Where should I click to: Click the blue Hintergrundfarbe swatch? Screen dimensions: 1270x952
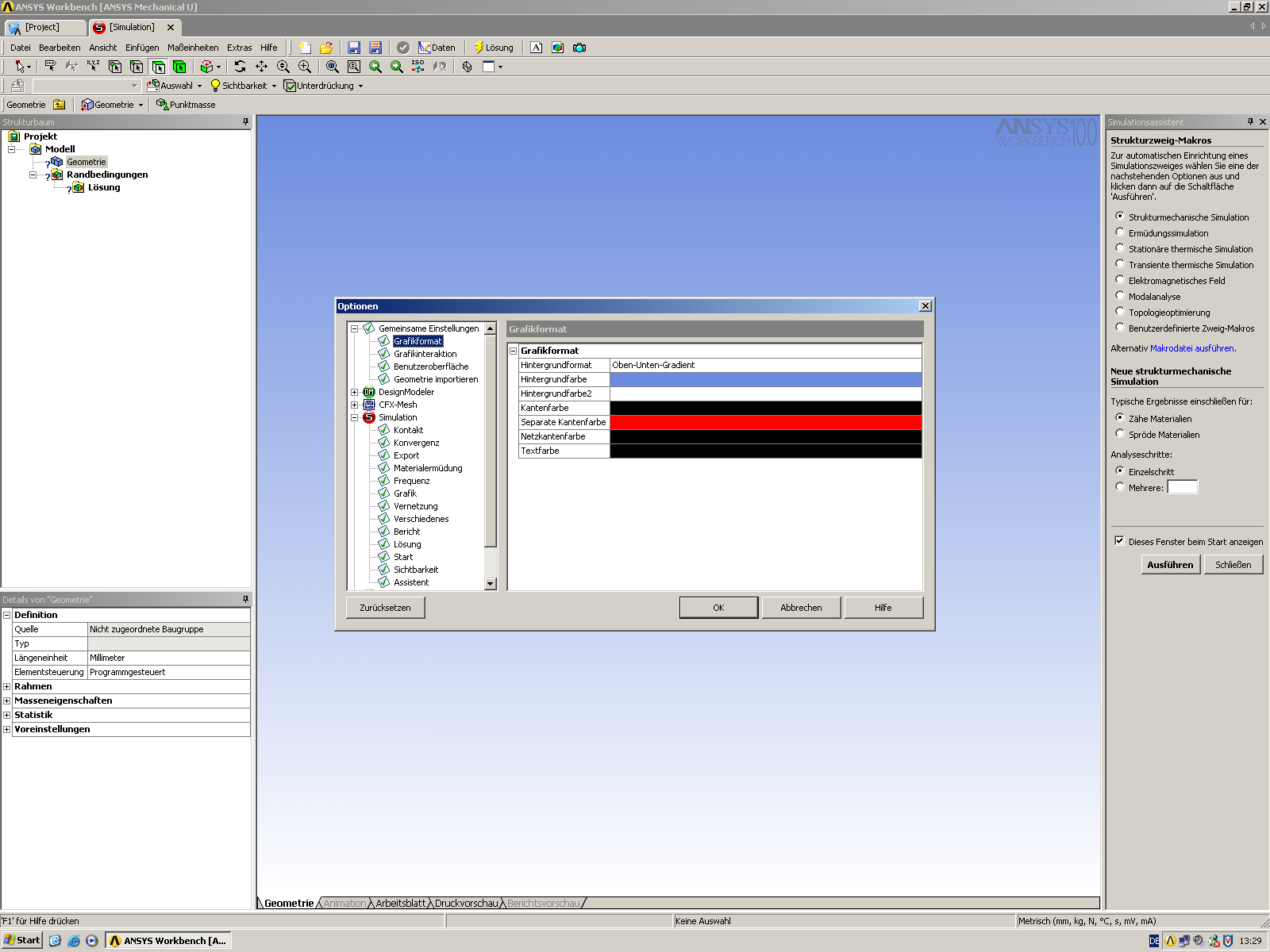766,379
